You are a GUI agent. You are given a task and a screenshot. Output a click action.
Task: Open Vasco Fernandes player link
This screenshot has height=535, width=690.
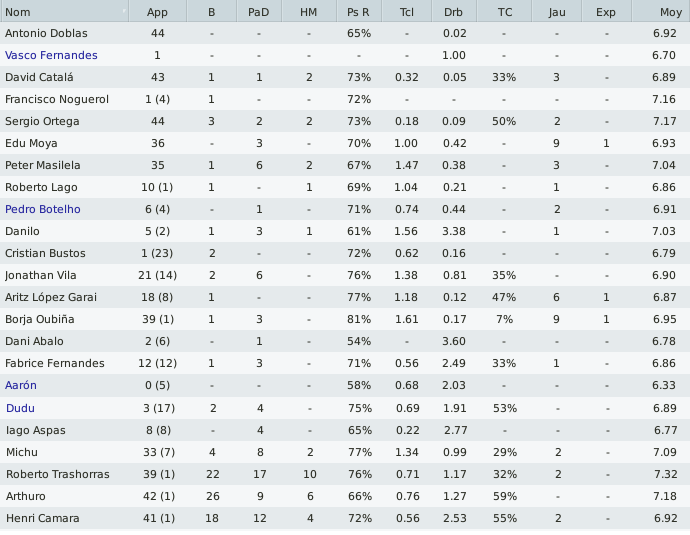(x=51, y=55)
